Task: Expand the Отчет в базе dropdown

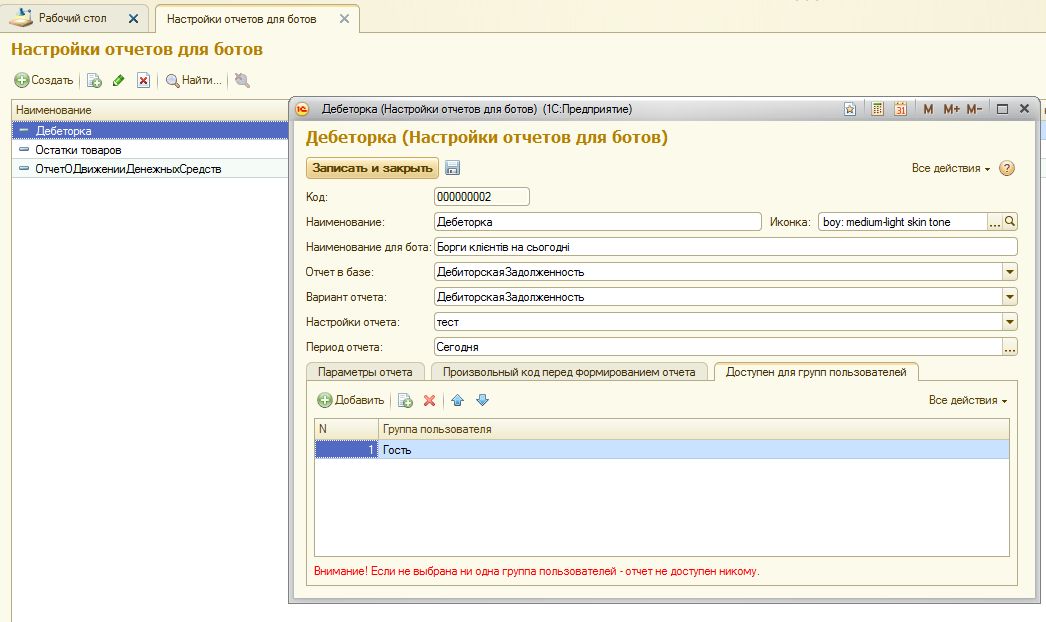Action: [1010, 272]
